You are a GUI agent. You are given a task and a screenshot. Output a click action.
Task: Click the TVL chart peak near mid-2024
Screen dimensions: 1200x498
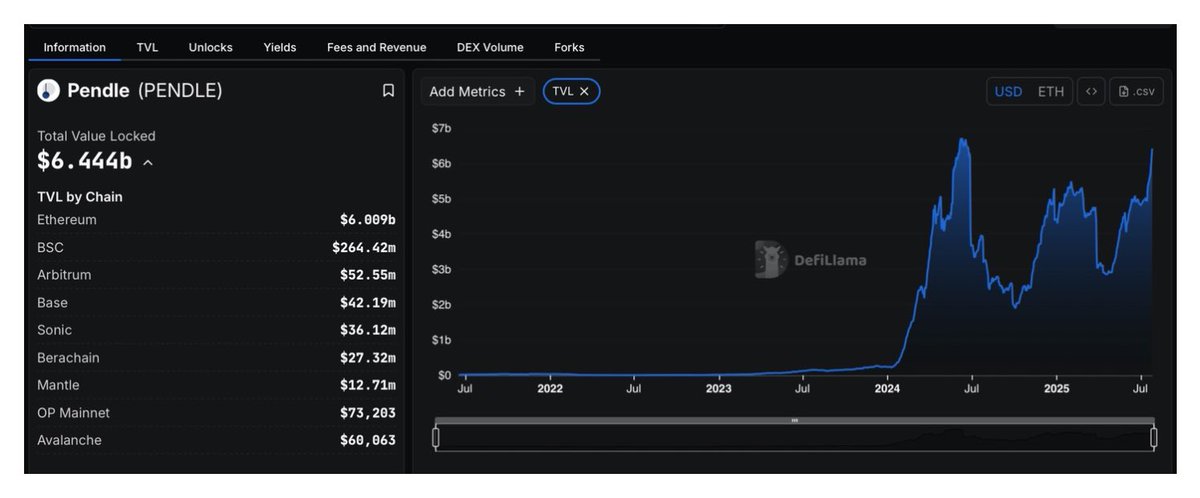pos(962,140)
